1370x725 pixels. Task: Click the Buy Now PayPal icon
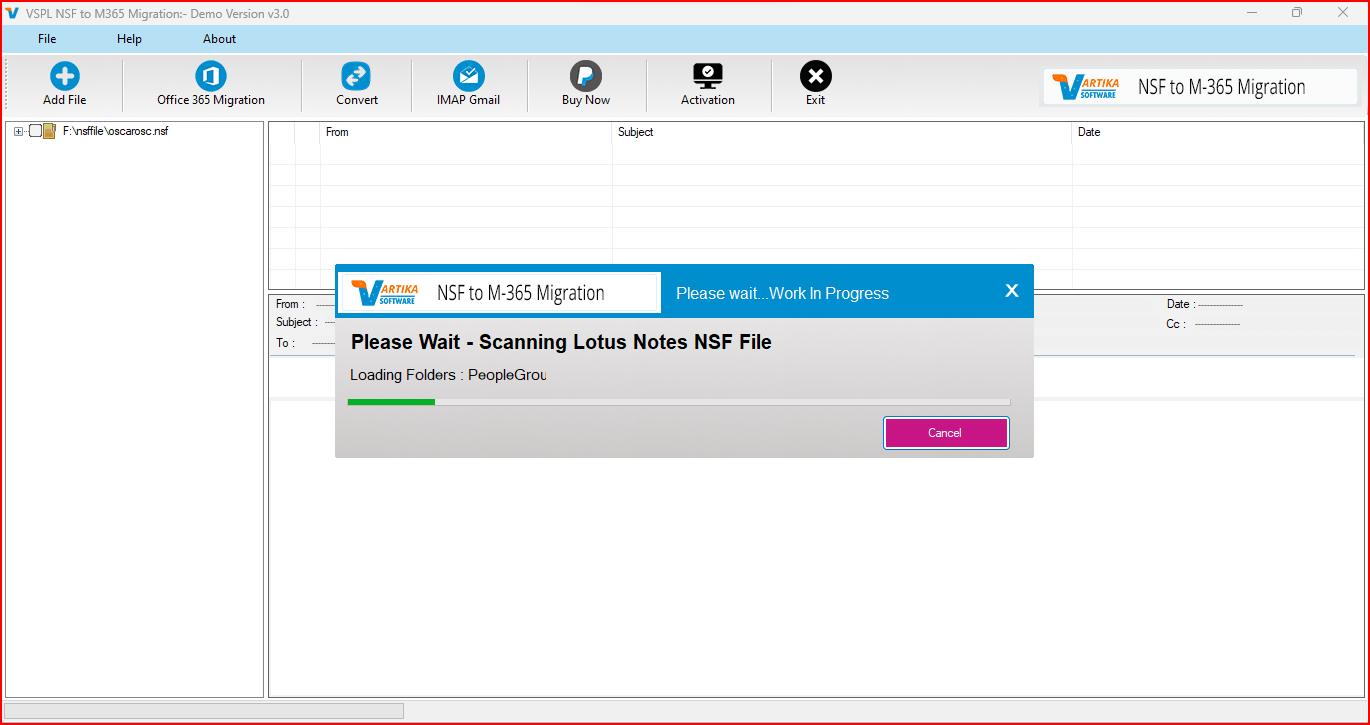[586, 77]
